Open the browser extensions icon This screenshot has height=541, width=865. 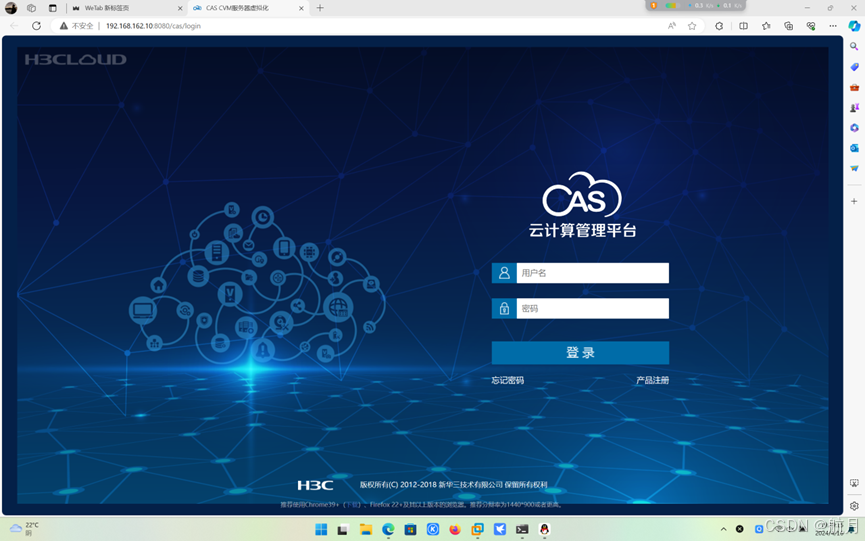[719, 26]
